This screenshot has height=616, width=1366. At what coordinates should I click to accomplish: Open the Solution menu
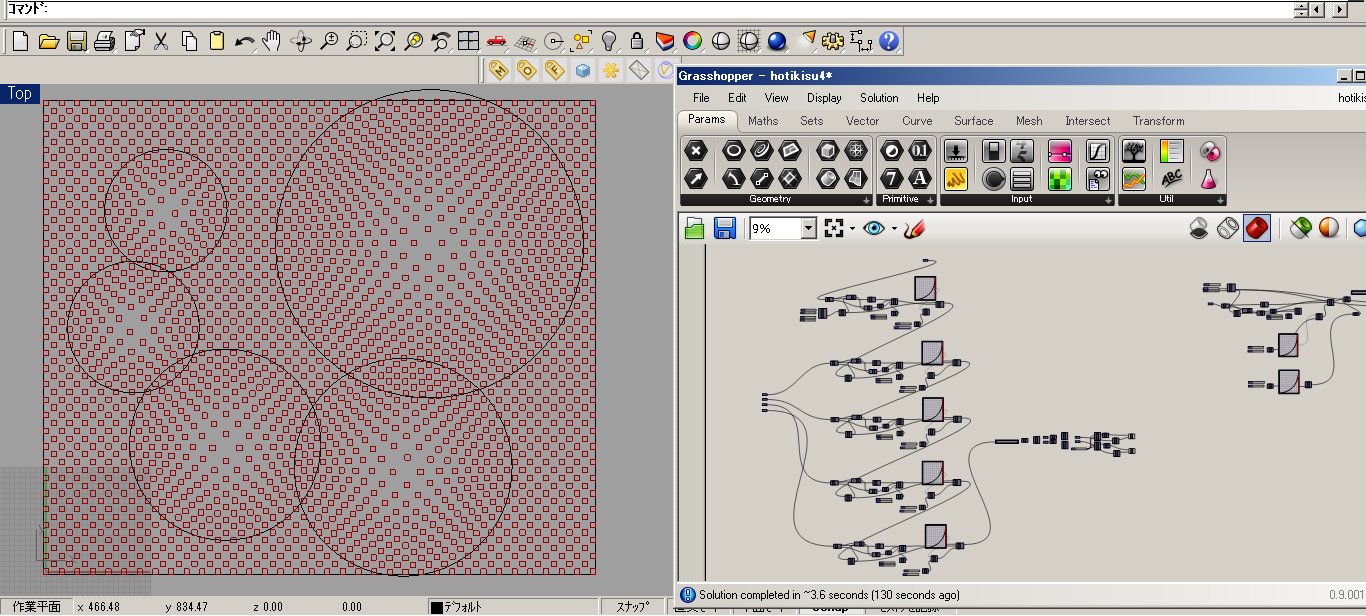point(879,98)
